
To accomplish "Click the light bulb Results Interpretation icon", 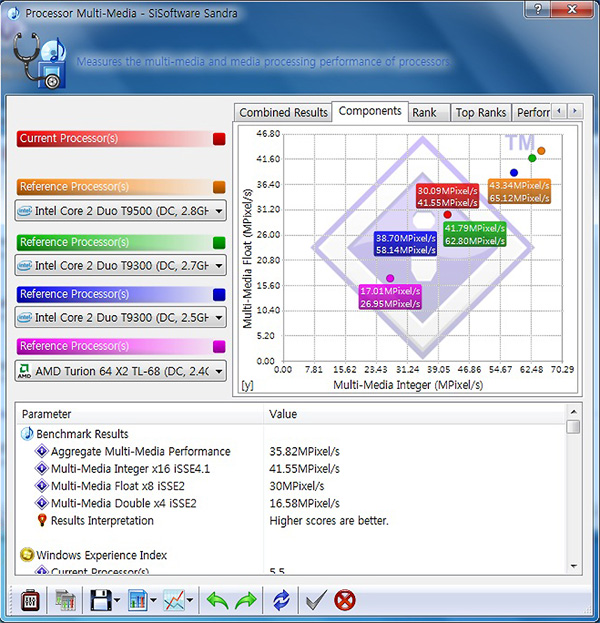I will (42, 520).
